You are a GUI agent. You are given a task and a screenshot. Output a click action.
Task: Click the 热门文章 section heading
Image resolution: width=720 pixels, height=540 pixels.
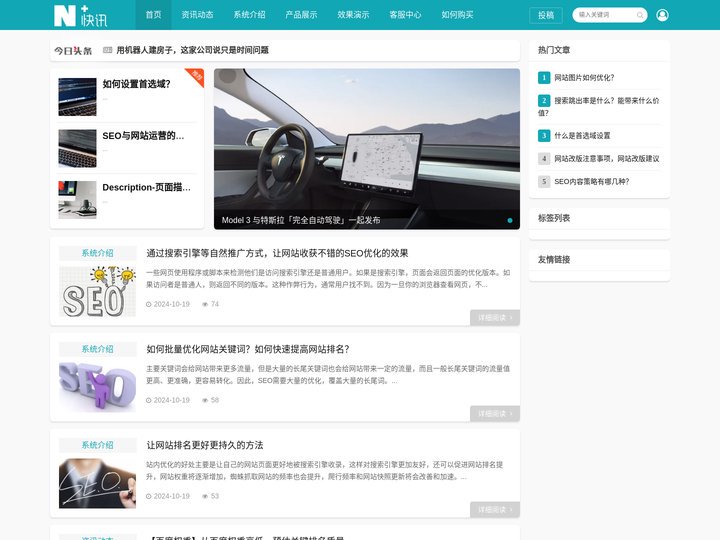554,50
